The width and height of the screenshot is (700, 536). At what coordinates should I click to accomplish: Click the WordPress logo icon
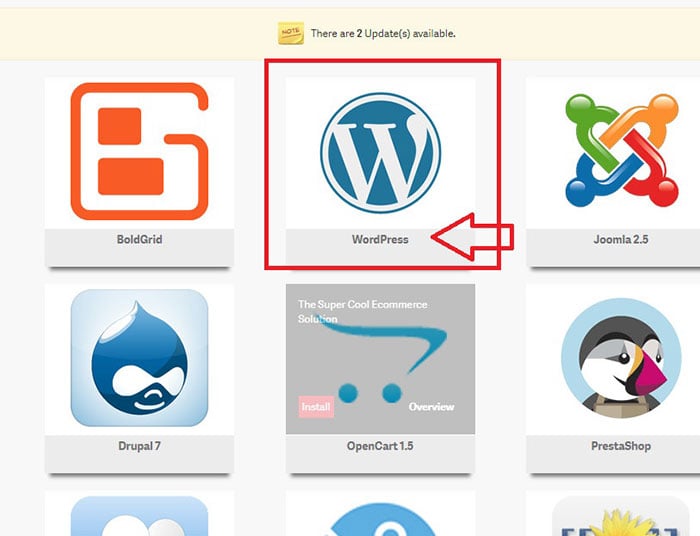coord(380,153)
